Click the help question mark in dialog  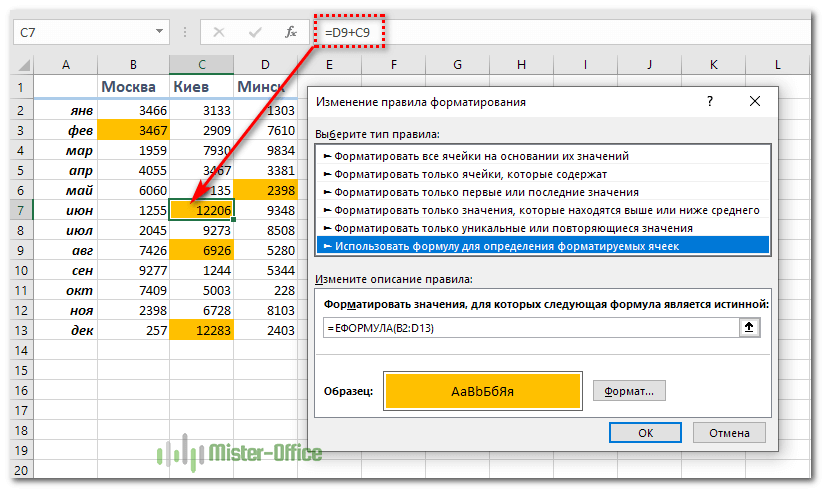(709, 101)
